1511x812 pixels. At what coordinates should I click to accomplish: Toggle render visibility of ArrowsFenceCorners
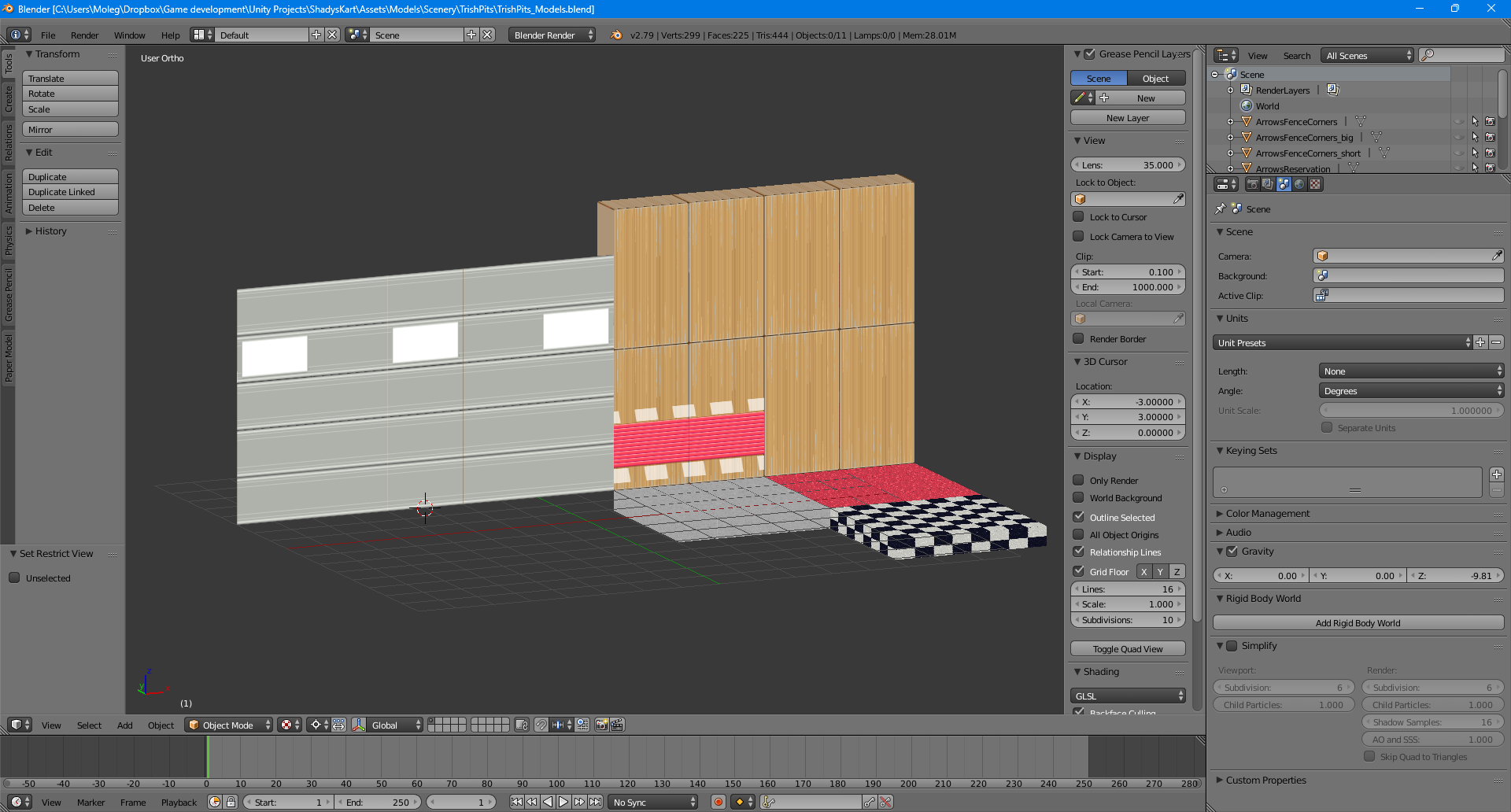point(1490,122)
